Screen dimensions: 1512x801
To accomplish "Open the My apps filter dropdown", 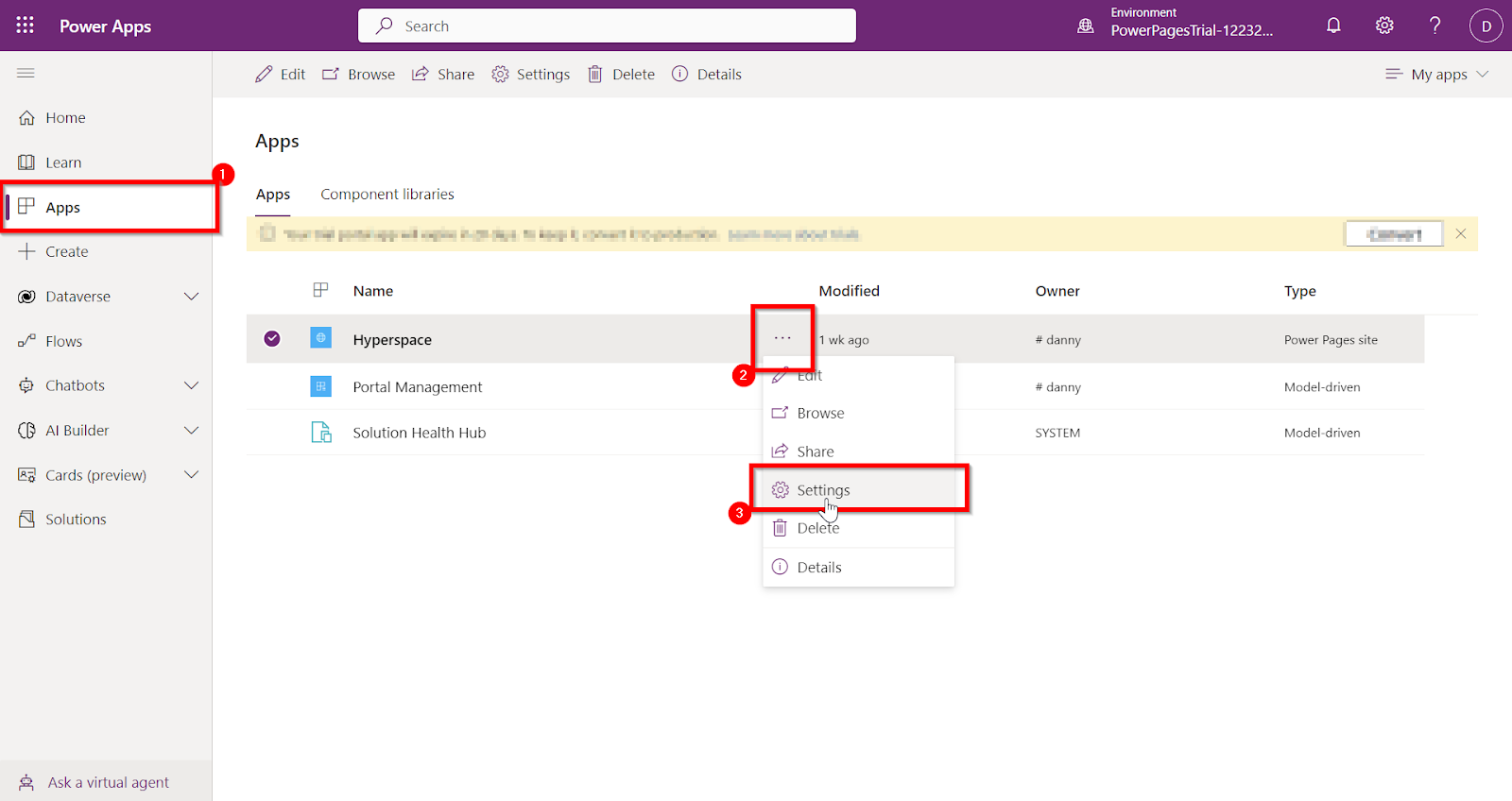I will (x=1437, y=74).
